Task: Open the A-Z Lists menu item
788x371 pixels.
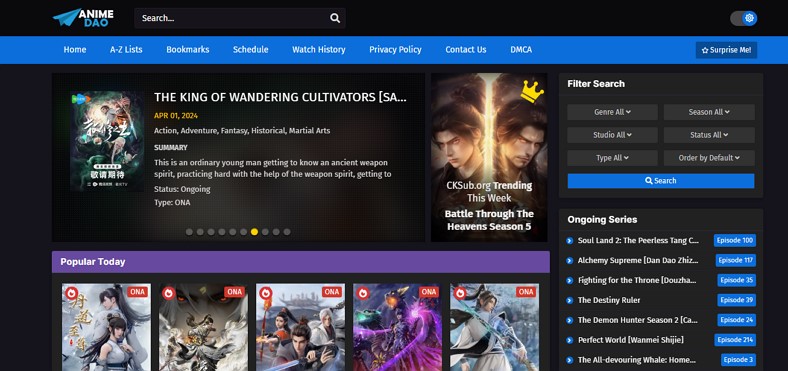Action: [x=126, y=50]
